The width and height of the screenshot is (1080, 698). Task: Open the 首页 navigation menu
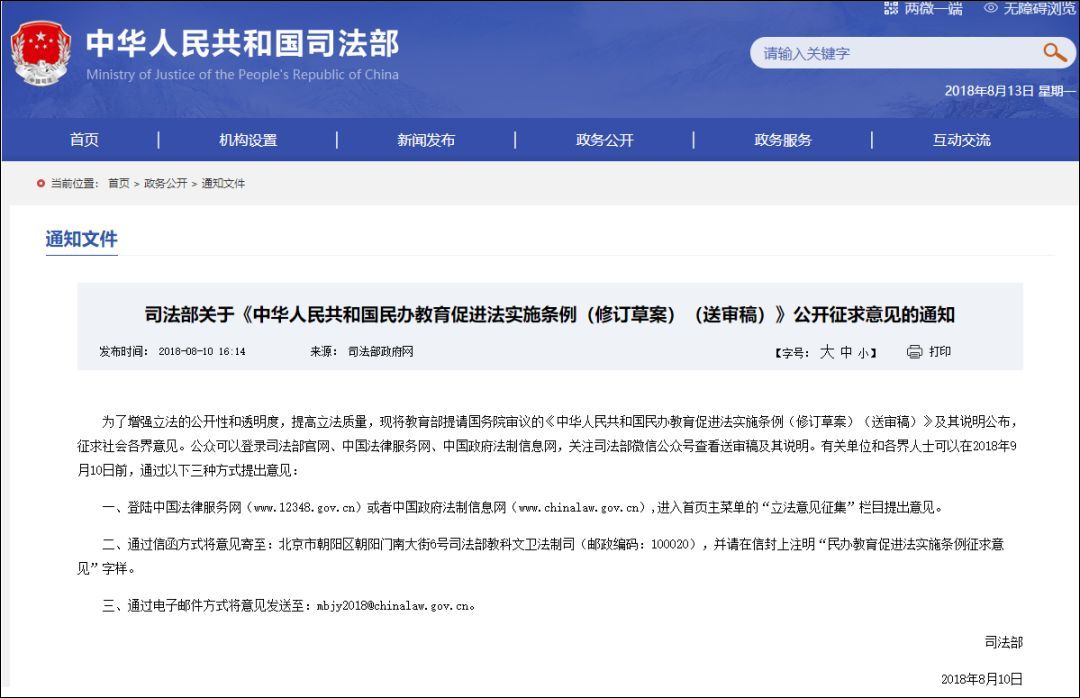84,140
